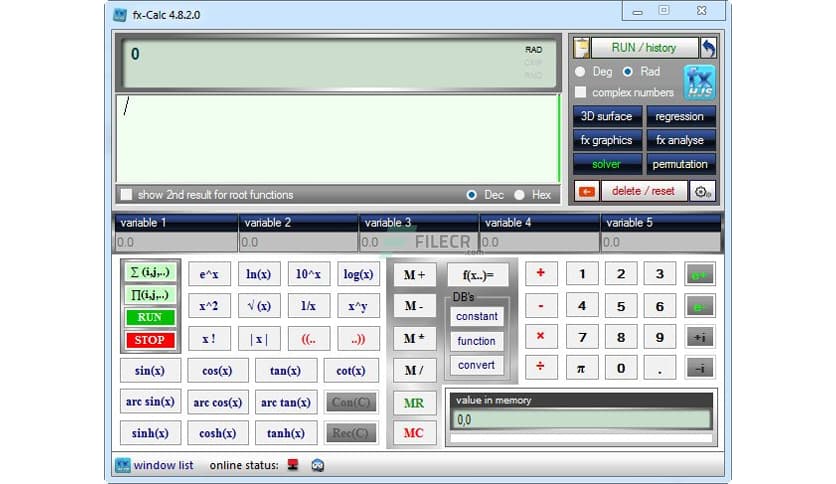
Task: Click into the variable 3 value field
Action: tap(419, 243)
